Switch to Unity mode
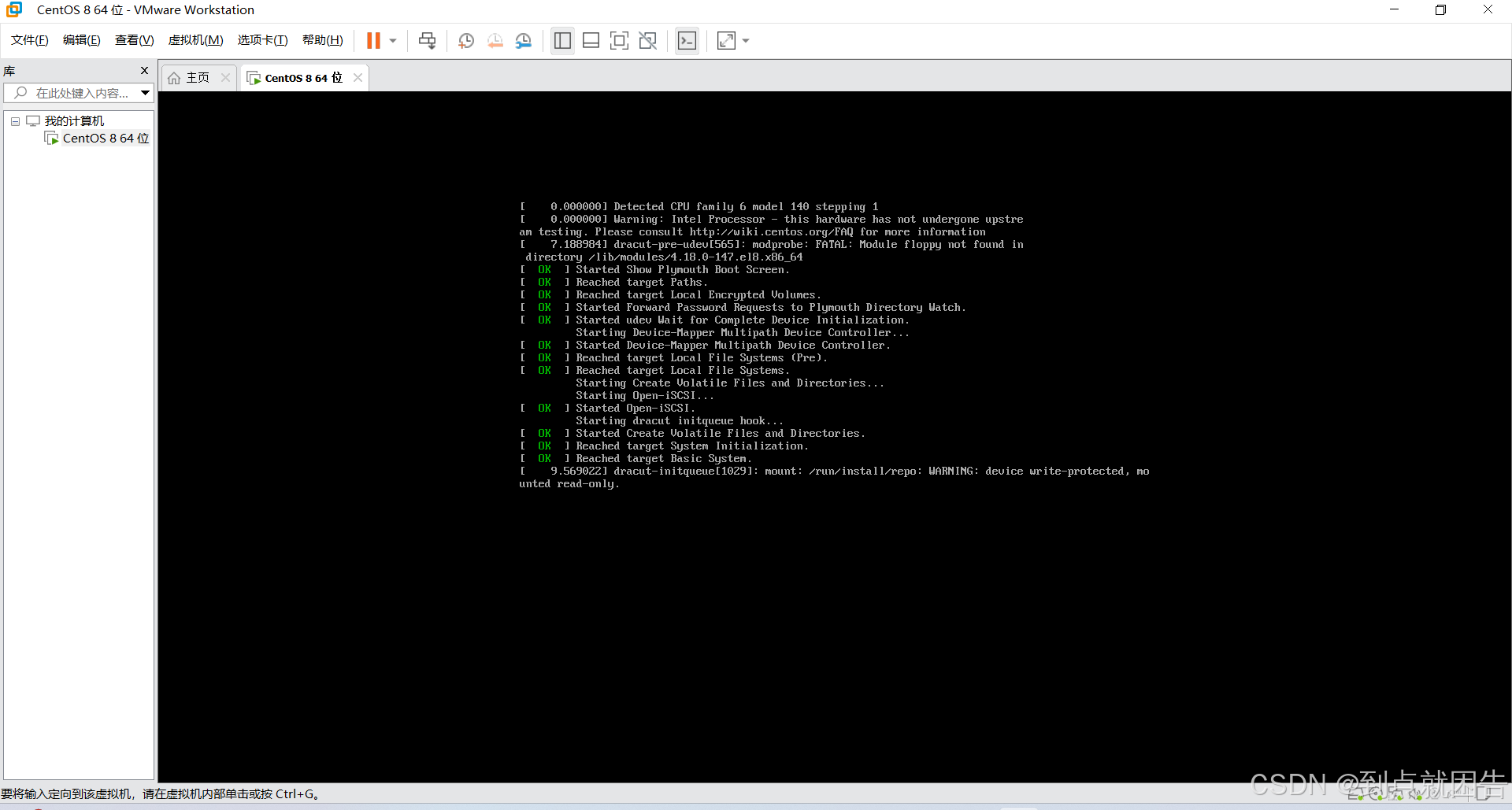Screen dimensions: 1512x810 tap(647, 41)
